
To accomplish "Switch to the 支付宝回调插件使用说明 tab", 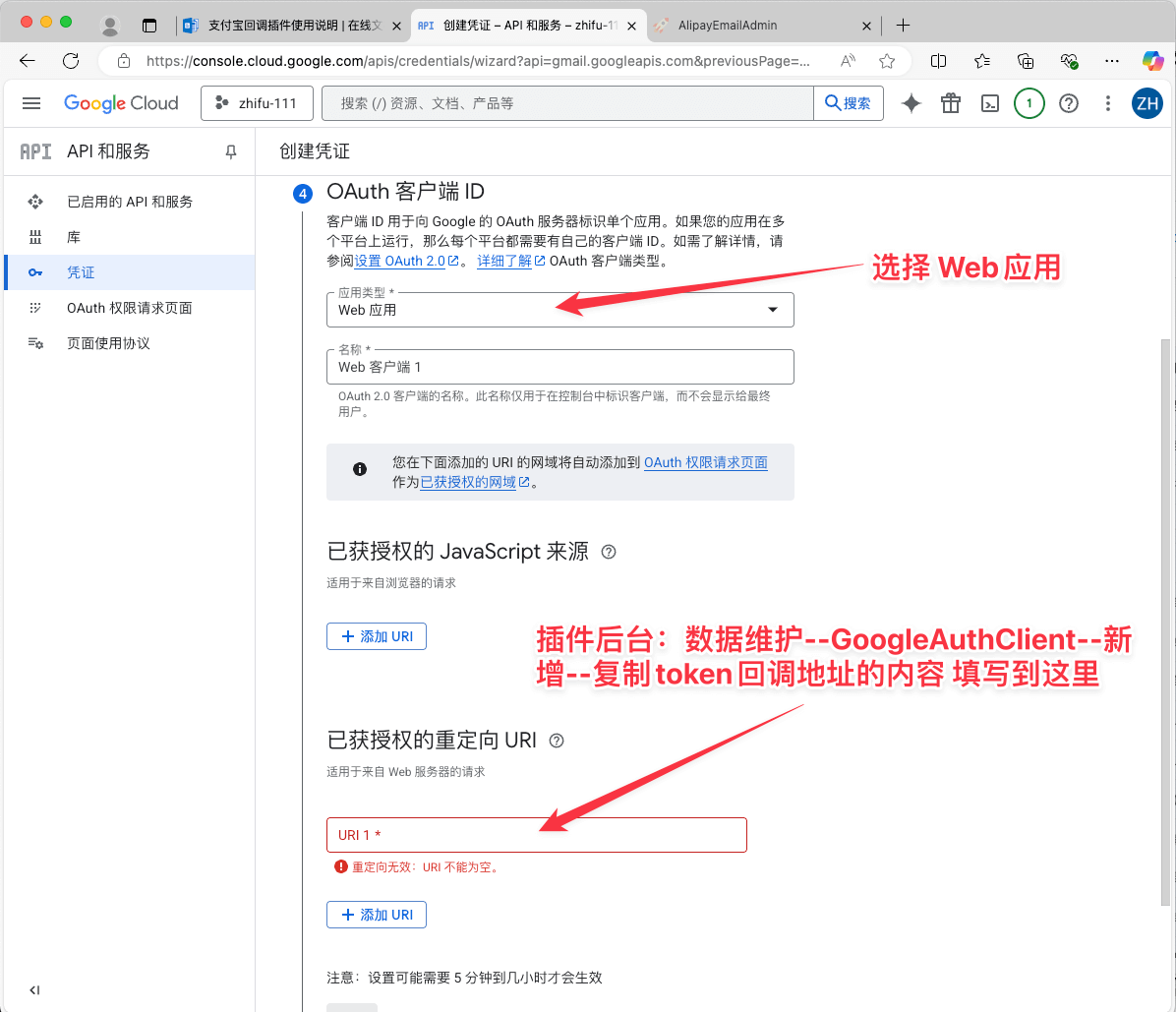I will coord(294,26).
